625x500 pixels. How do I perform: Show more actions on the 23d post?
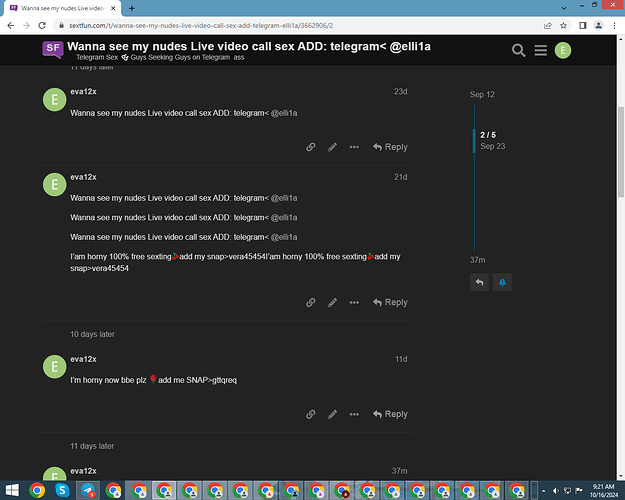click(x=354, y=147)
